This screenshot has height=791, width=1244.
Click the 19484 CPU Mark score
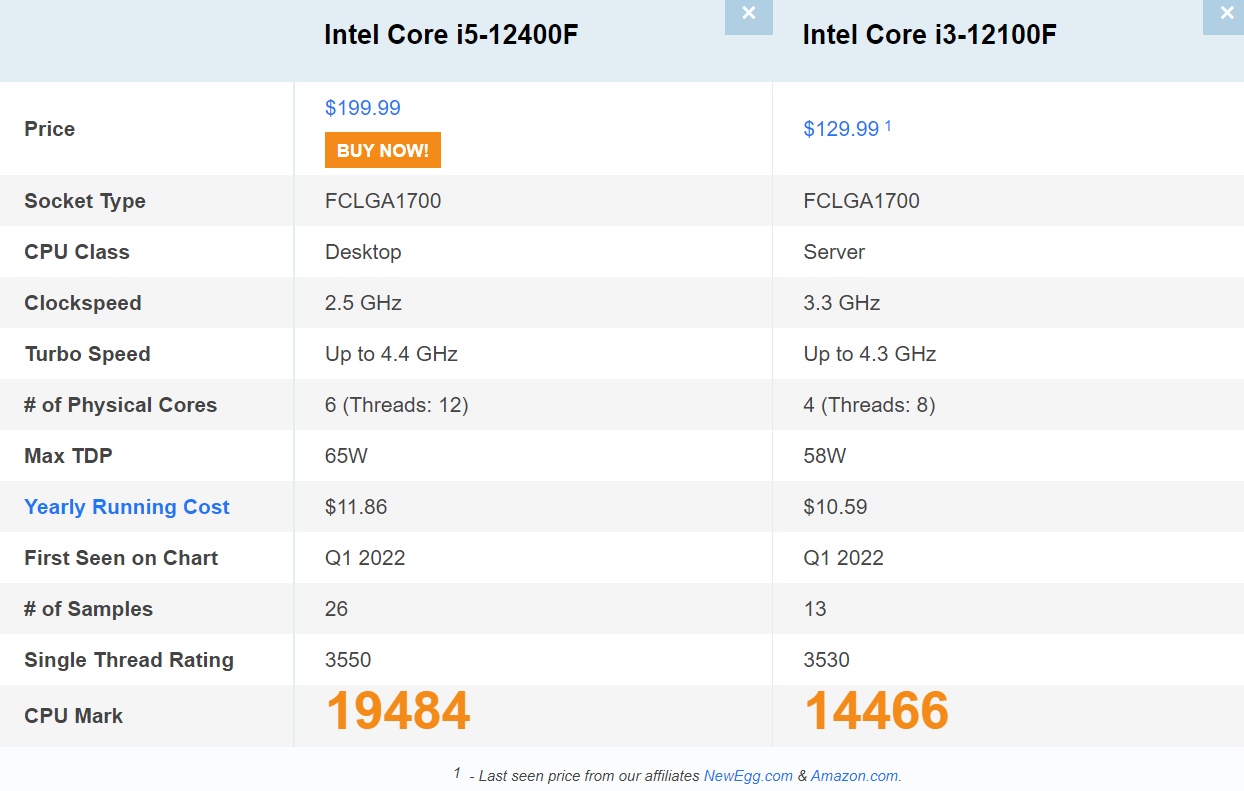point(398,711)
